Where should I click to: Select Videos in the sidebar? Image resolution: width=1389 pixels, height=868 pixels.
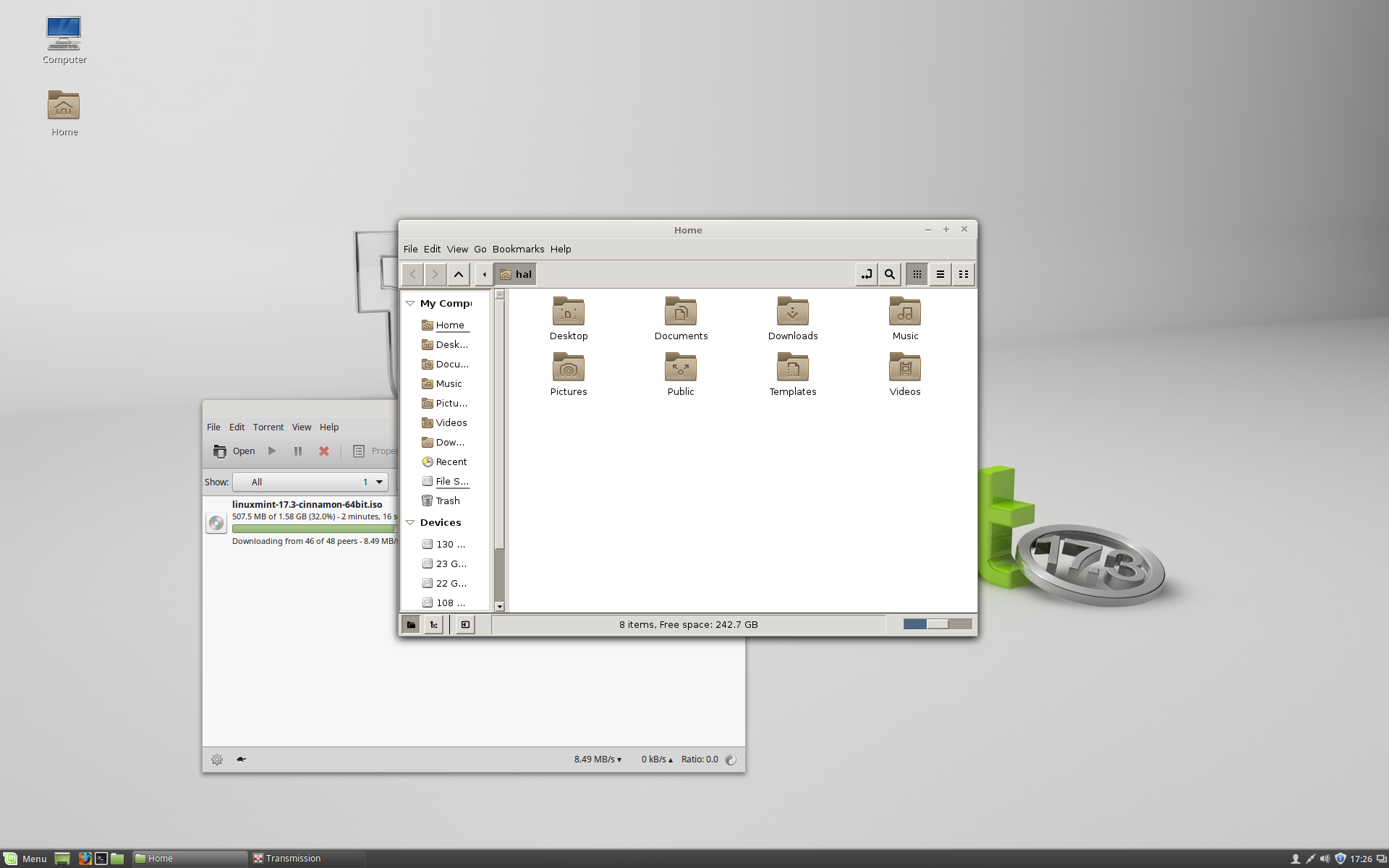[444, 423]
